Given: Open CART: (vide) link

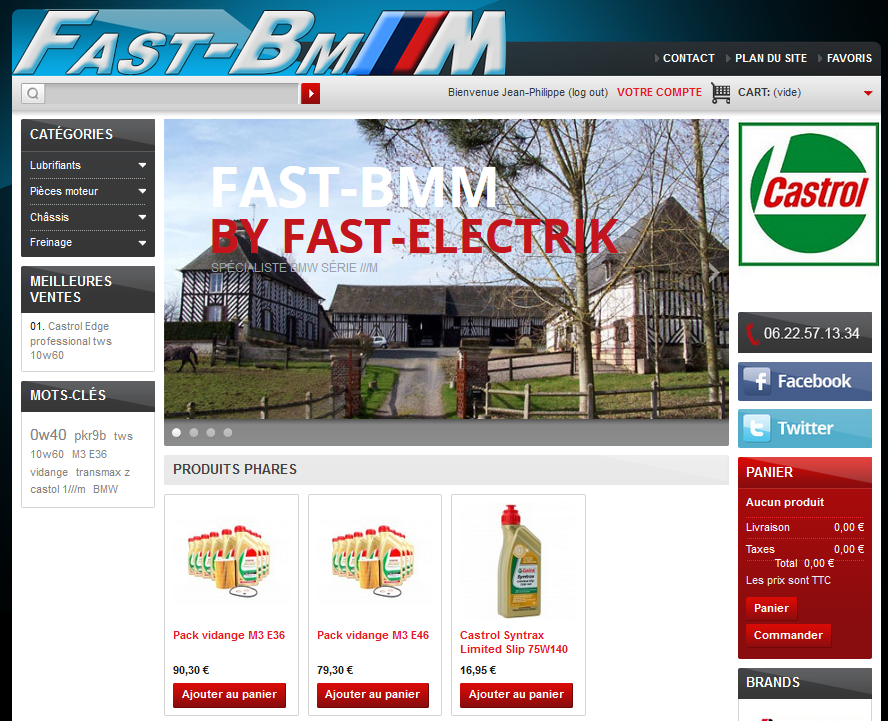Looking at the screenshot, I should pyautogui.click(x=769, y=92).
